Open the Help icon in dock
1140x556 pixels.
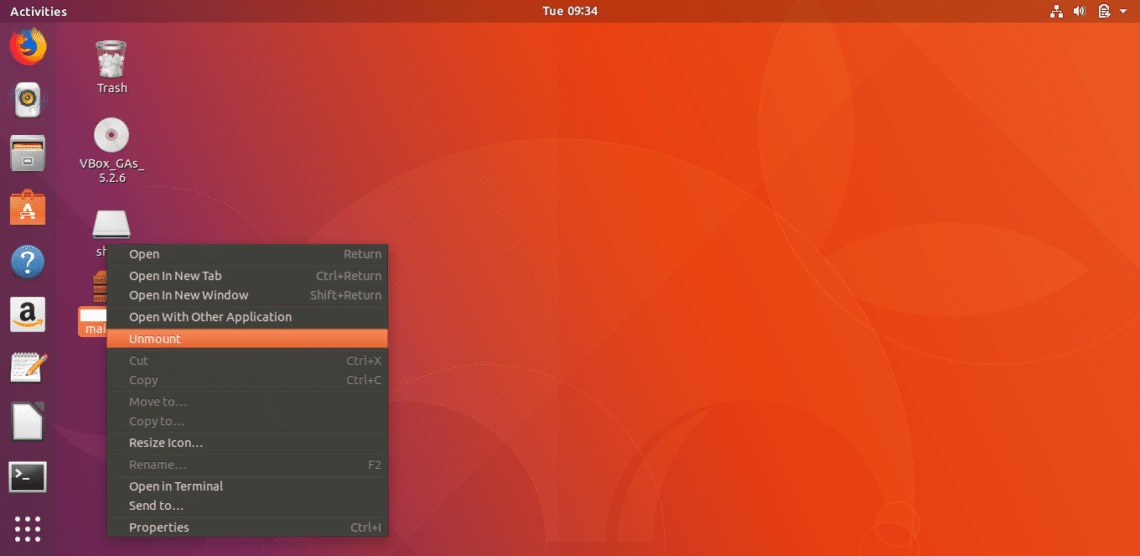tap(28, 262)
